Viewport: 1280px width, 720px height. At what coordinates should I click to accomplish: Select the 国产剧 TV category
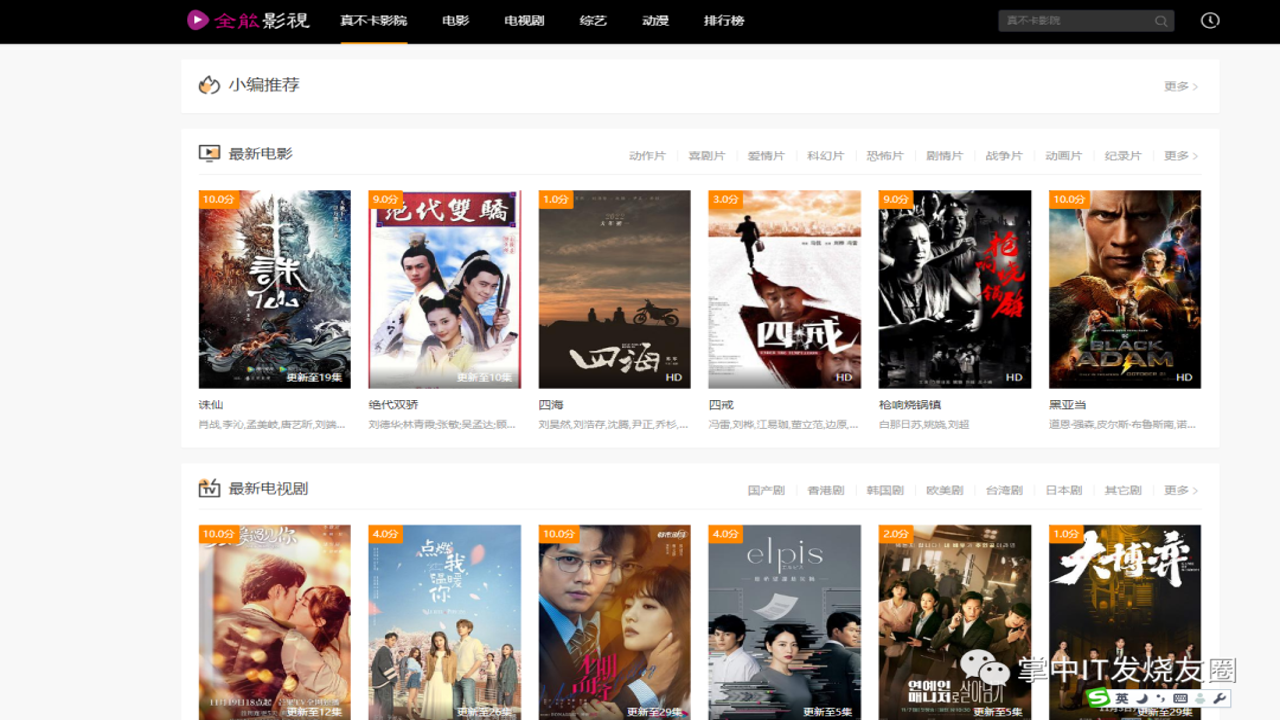coord(766,491)
